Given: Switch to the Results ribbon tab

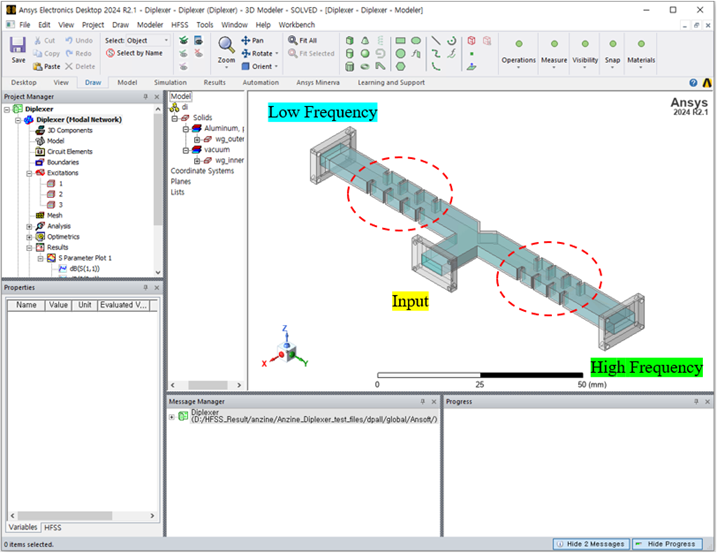Looking at the screenshot, I should click(214, 82).
